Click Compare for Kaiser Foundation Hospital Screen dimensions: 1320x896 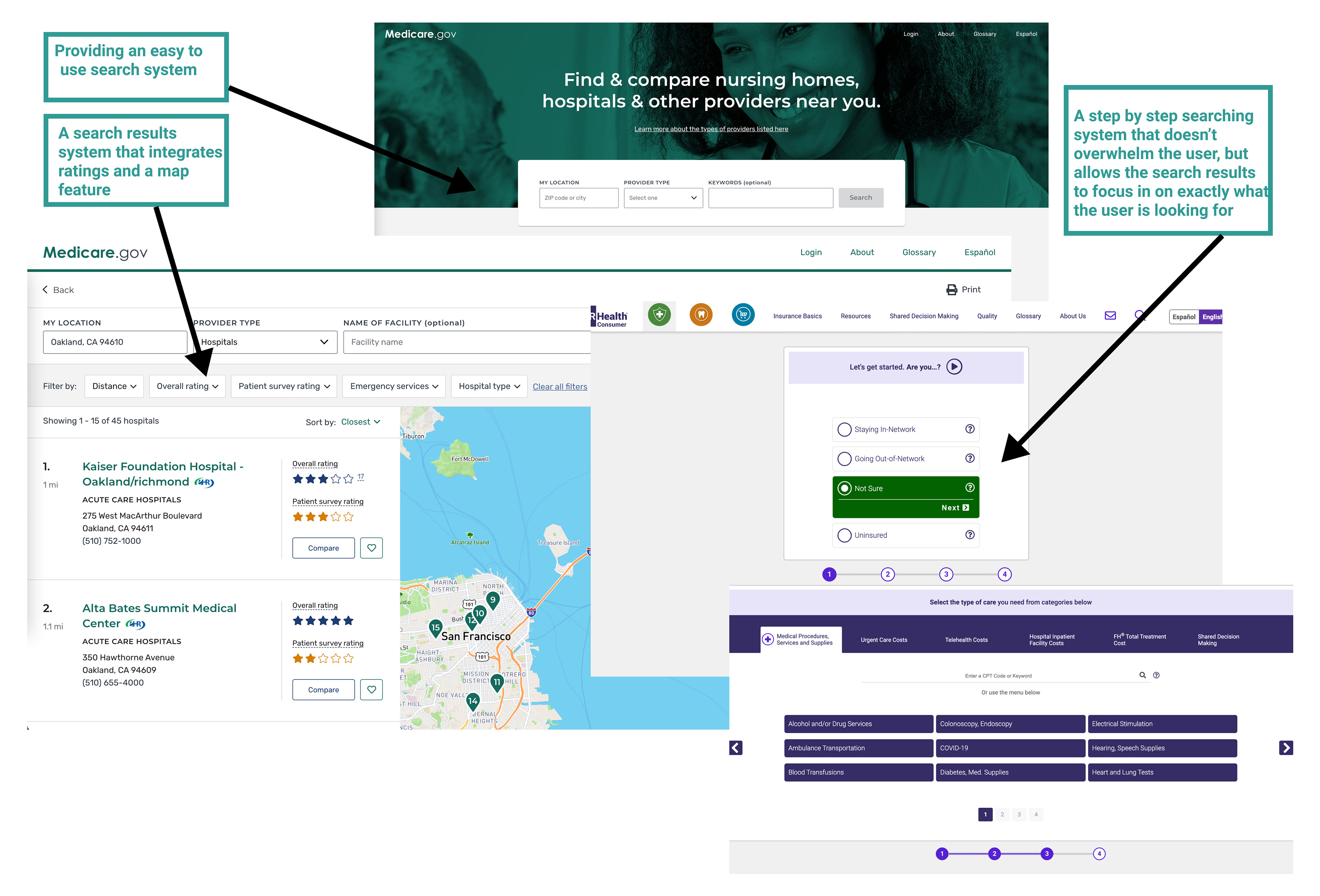[x=323, y=548]
